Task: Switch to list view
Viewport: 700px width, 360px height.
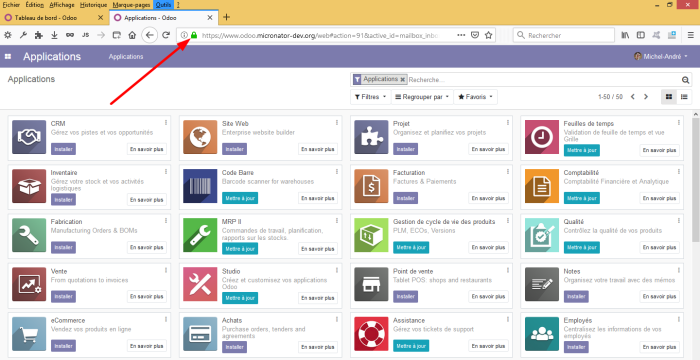Action: 683,97
